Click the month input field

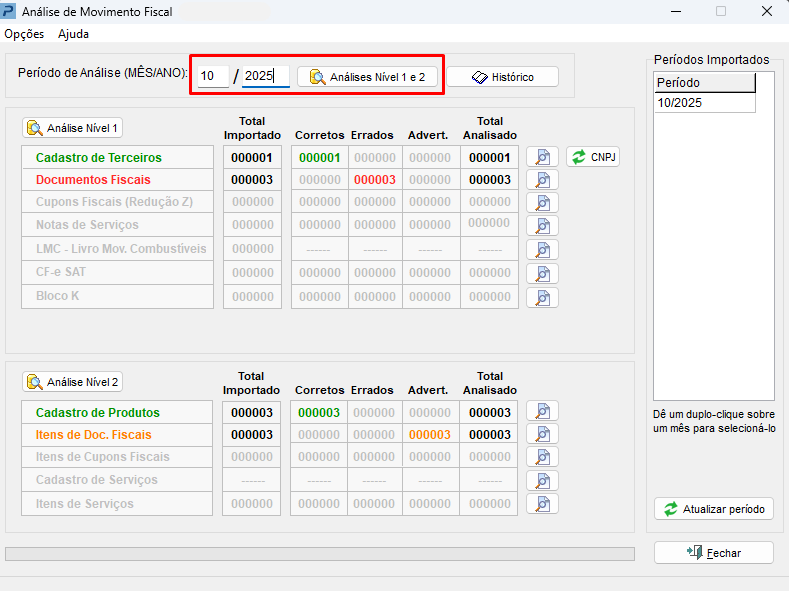pos(212,77)
